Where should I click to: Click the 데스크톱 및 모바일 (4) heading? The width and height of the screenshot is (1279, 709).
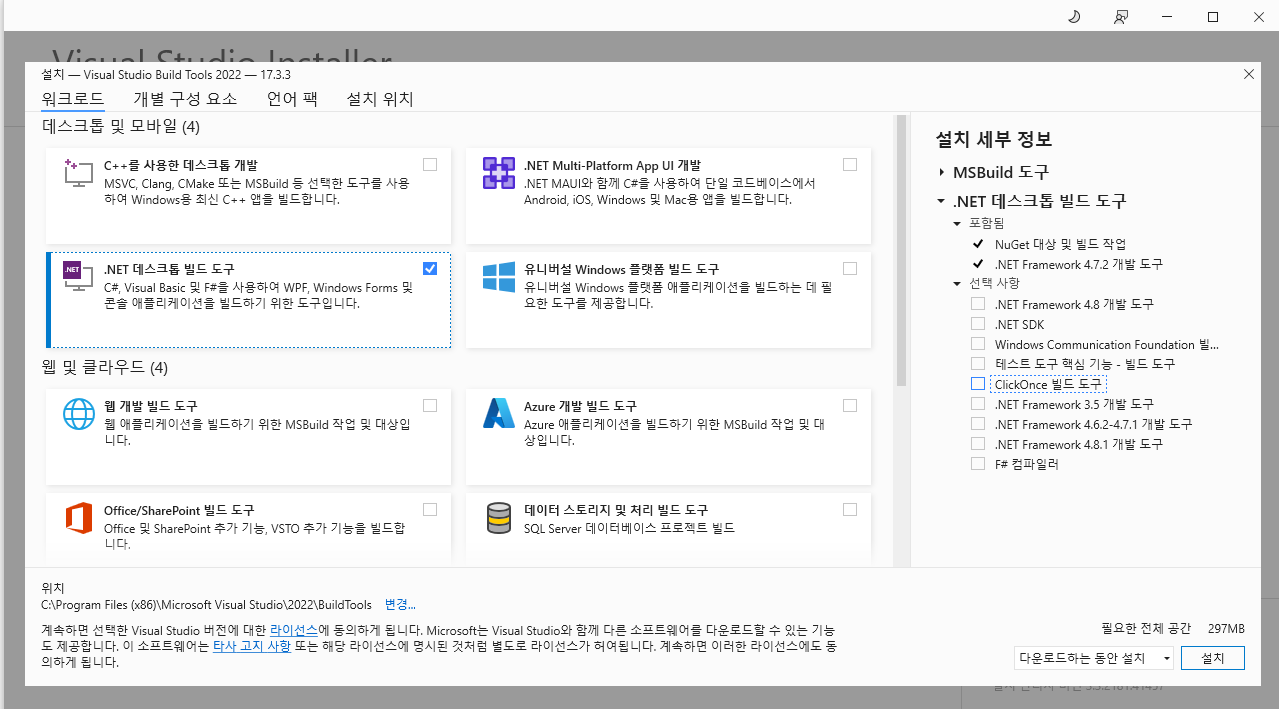121,126
